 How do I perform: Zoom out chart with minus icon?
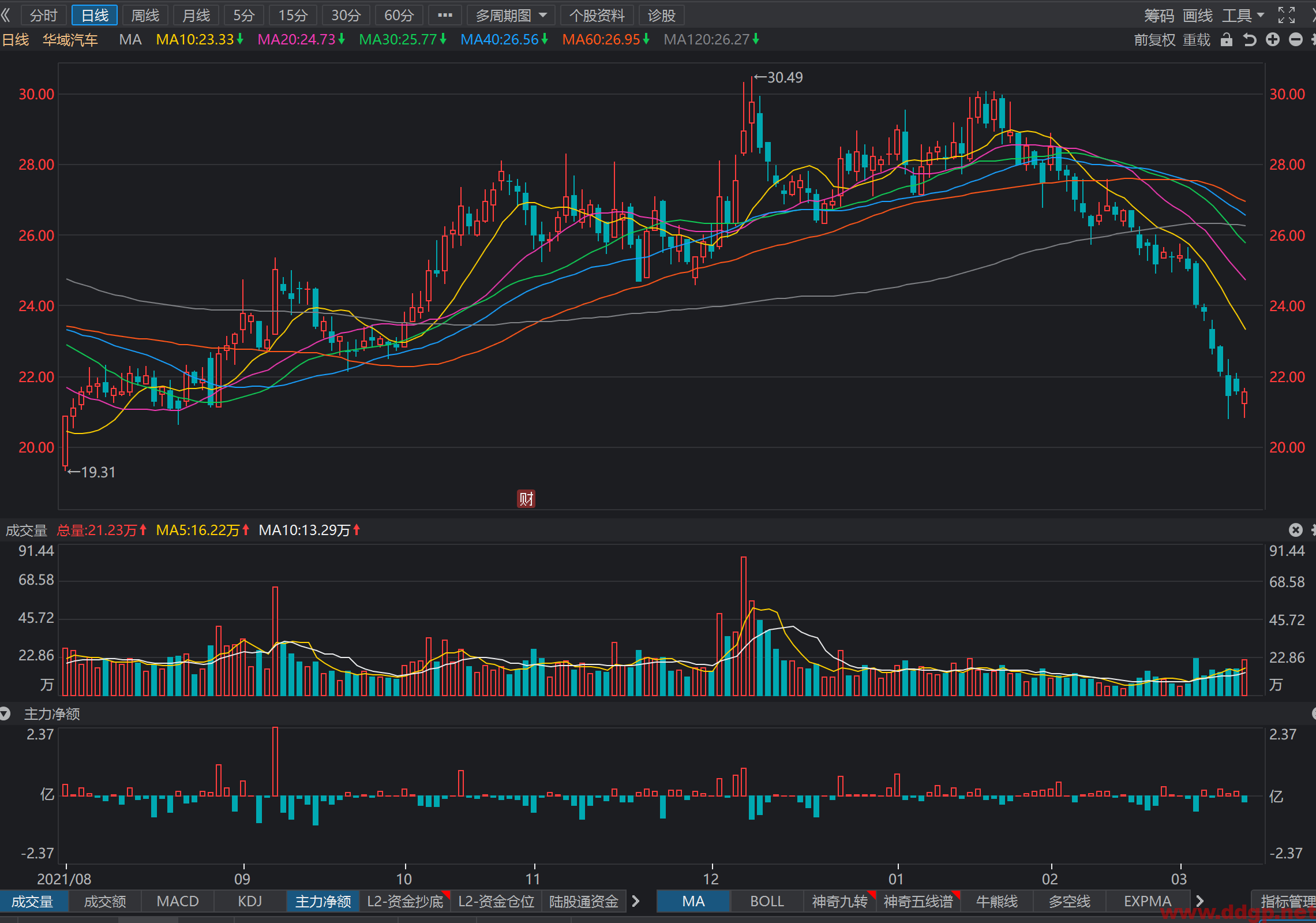pos(1296,39)
